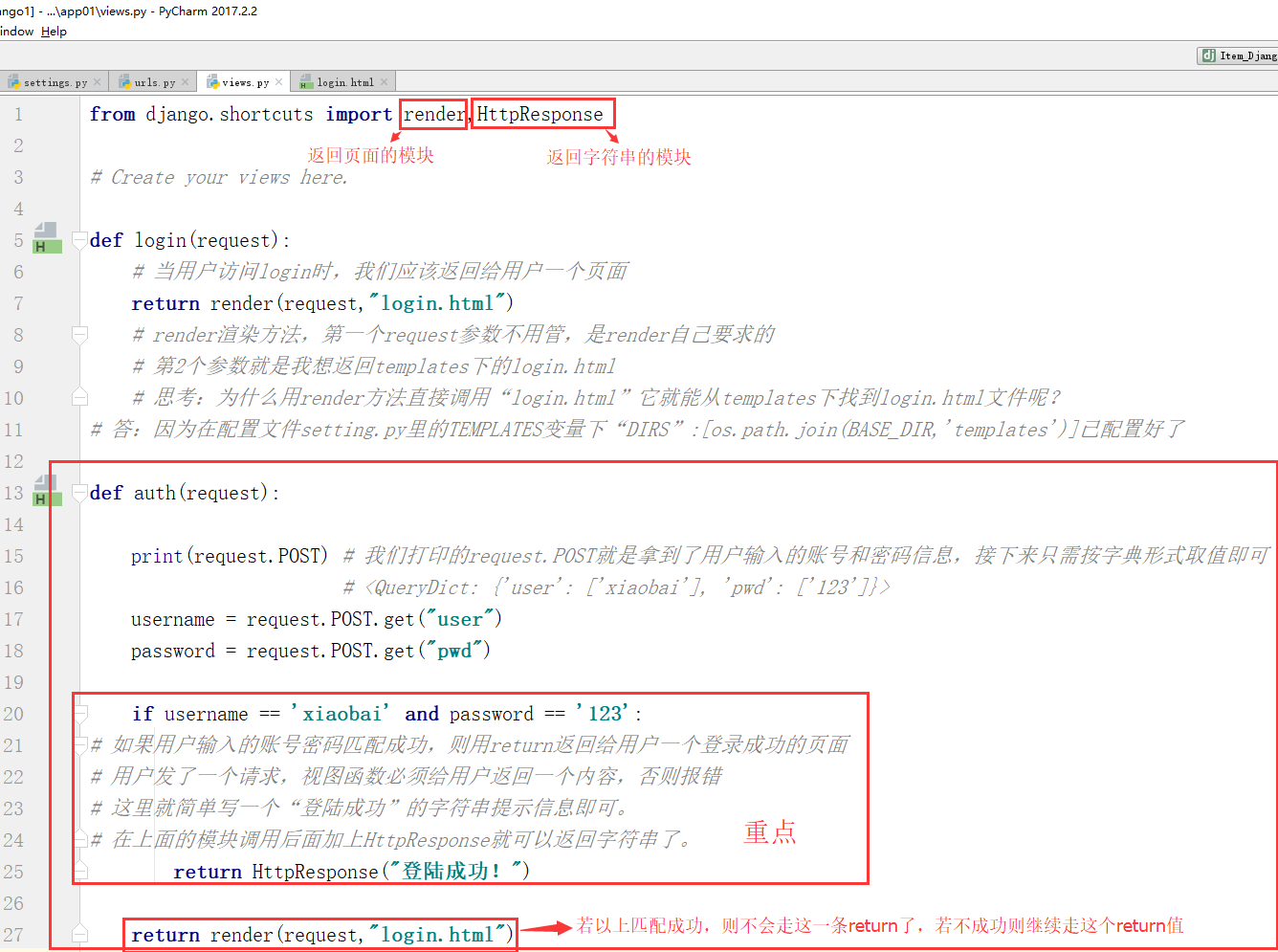Viewport: 1278px width, 952px height.
Task: Click "login.html" string on line 7
Action: click(x=437, y=303)
